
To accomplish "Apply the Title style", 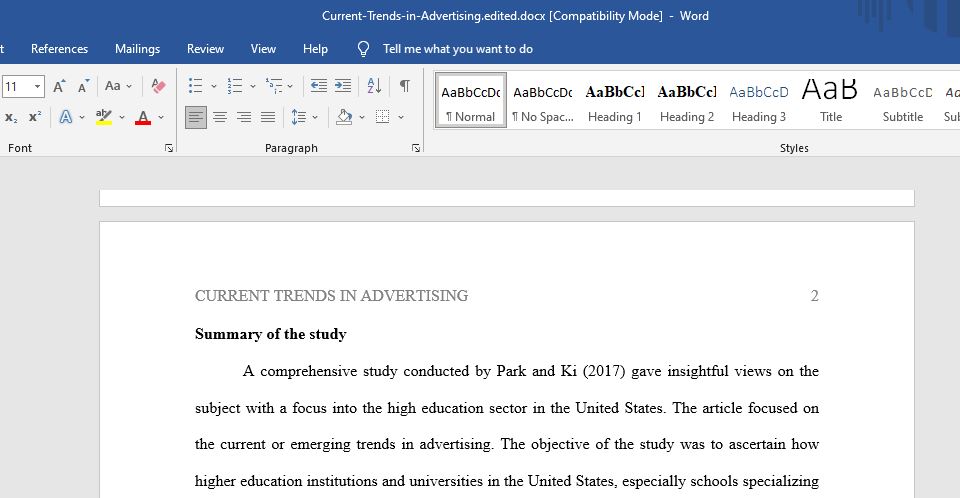I will [831, 101].
